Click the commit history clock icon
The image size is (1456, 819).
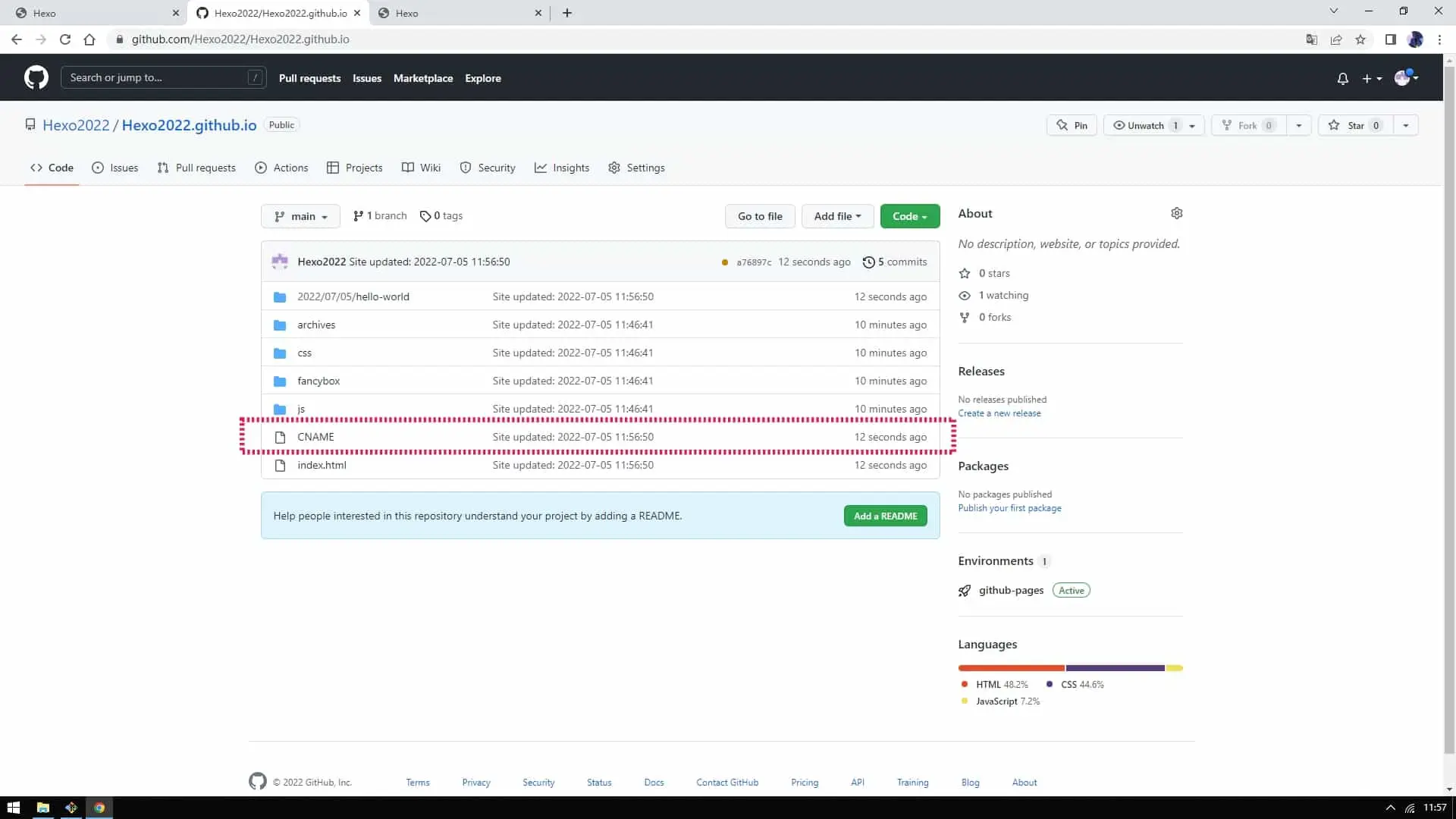868,262
